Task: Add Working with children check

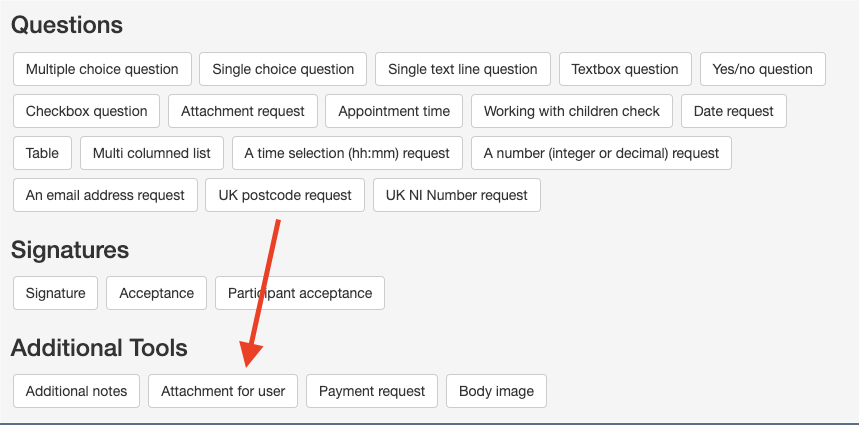Action: point(572,111)
